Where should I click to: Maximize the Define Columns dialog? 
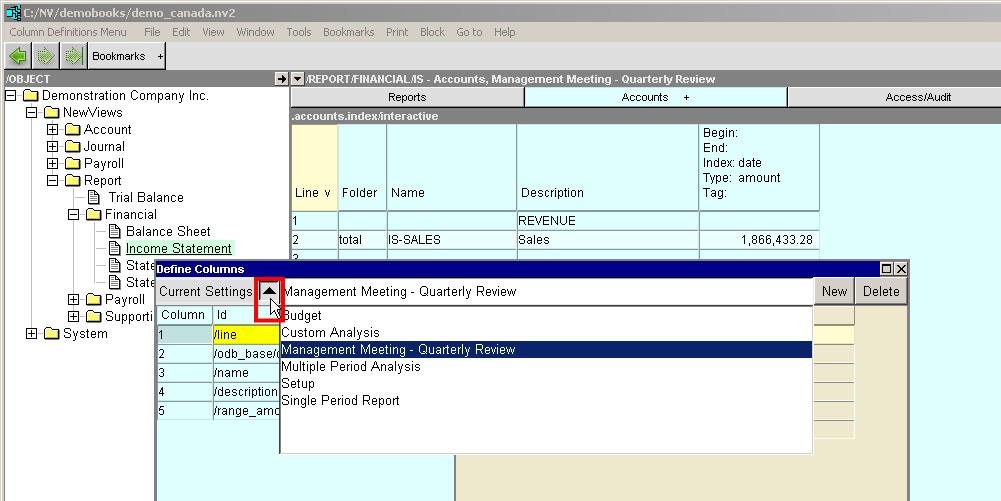pyautogui.click(x=886, y=269)
